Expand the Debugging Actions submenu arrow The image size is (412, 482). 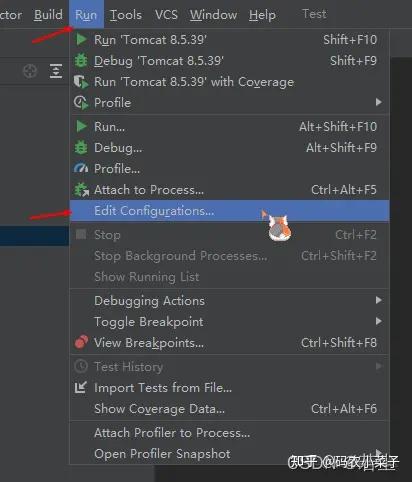click(378, 300)
